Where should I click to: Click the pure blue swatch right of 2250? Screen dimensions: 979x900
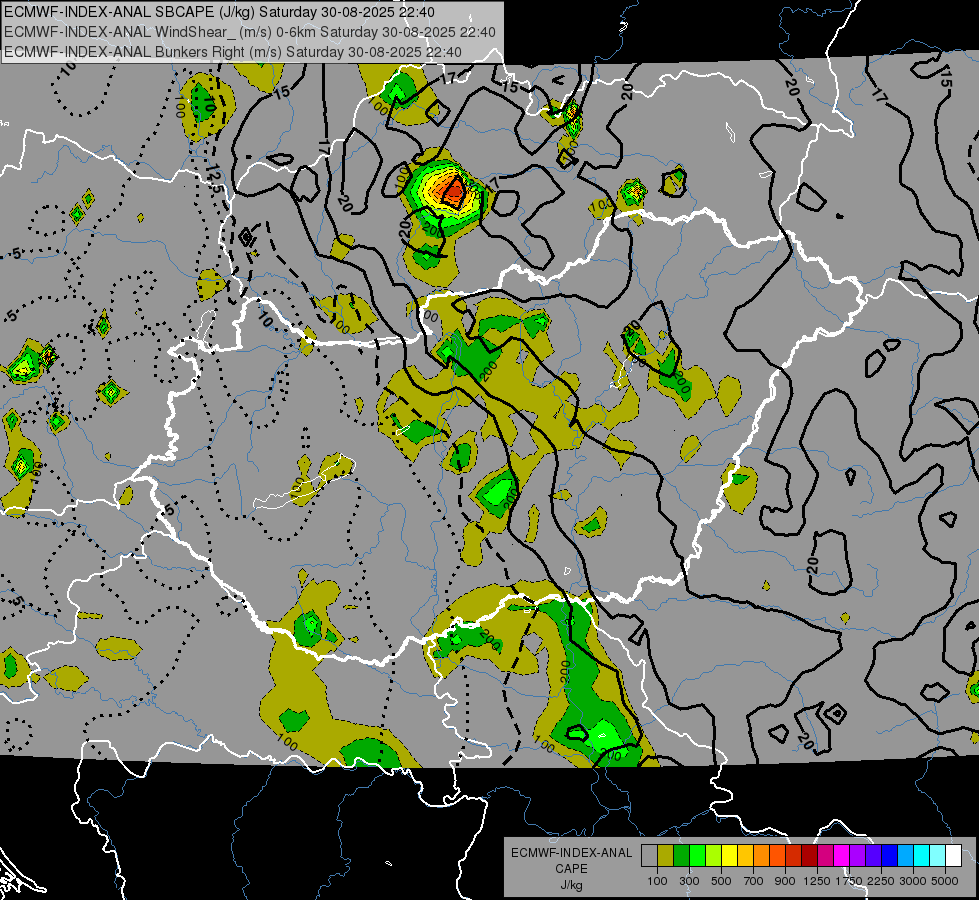(890, 855)
